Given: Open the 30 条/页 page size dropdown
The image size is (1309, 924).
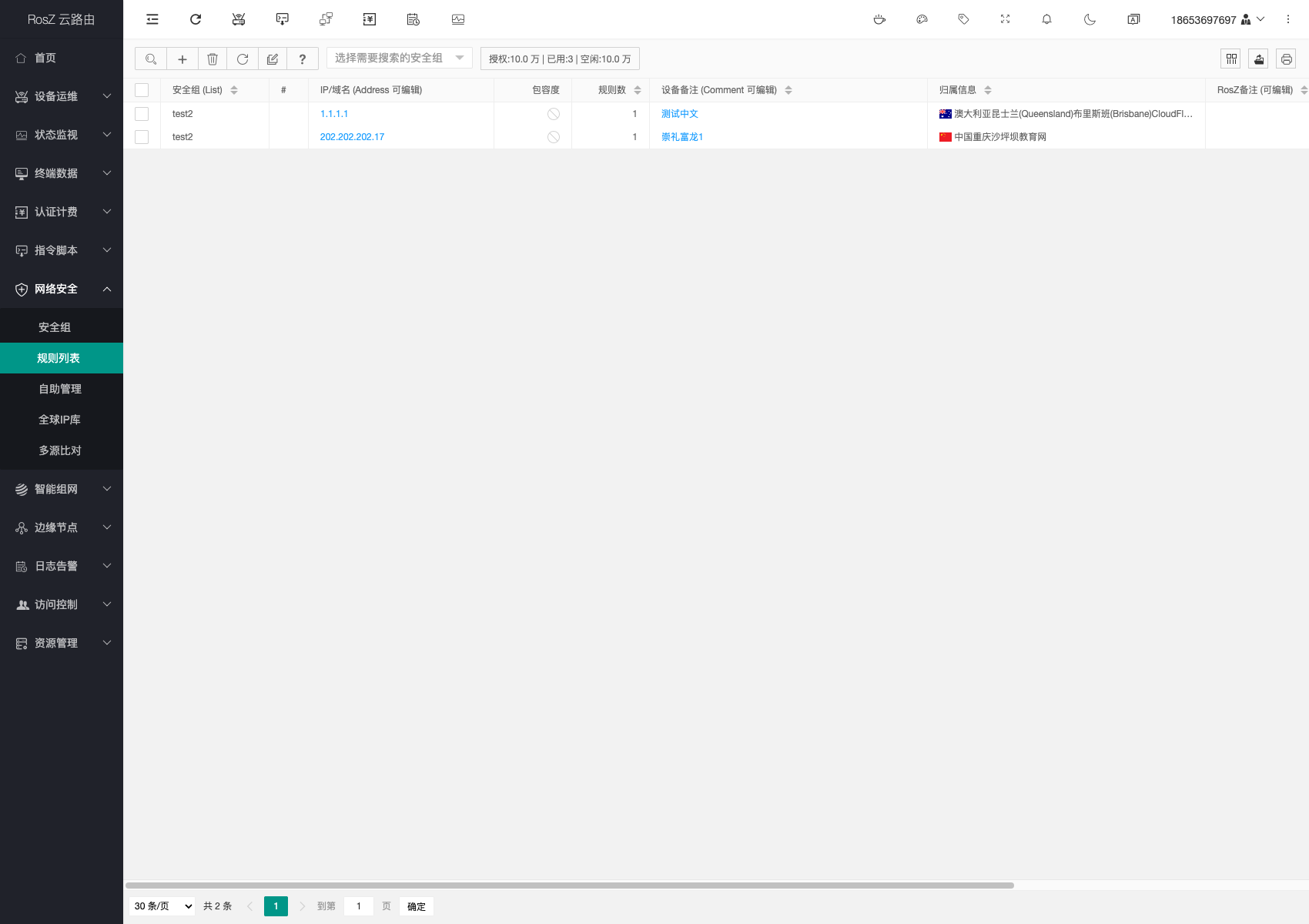Looking at the screenshot, I should [162, 906].
